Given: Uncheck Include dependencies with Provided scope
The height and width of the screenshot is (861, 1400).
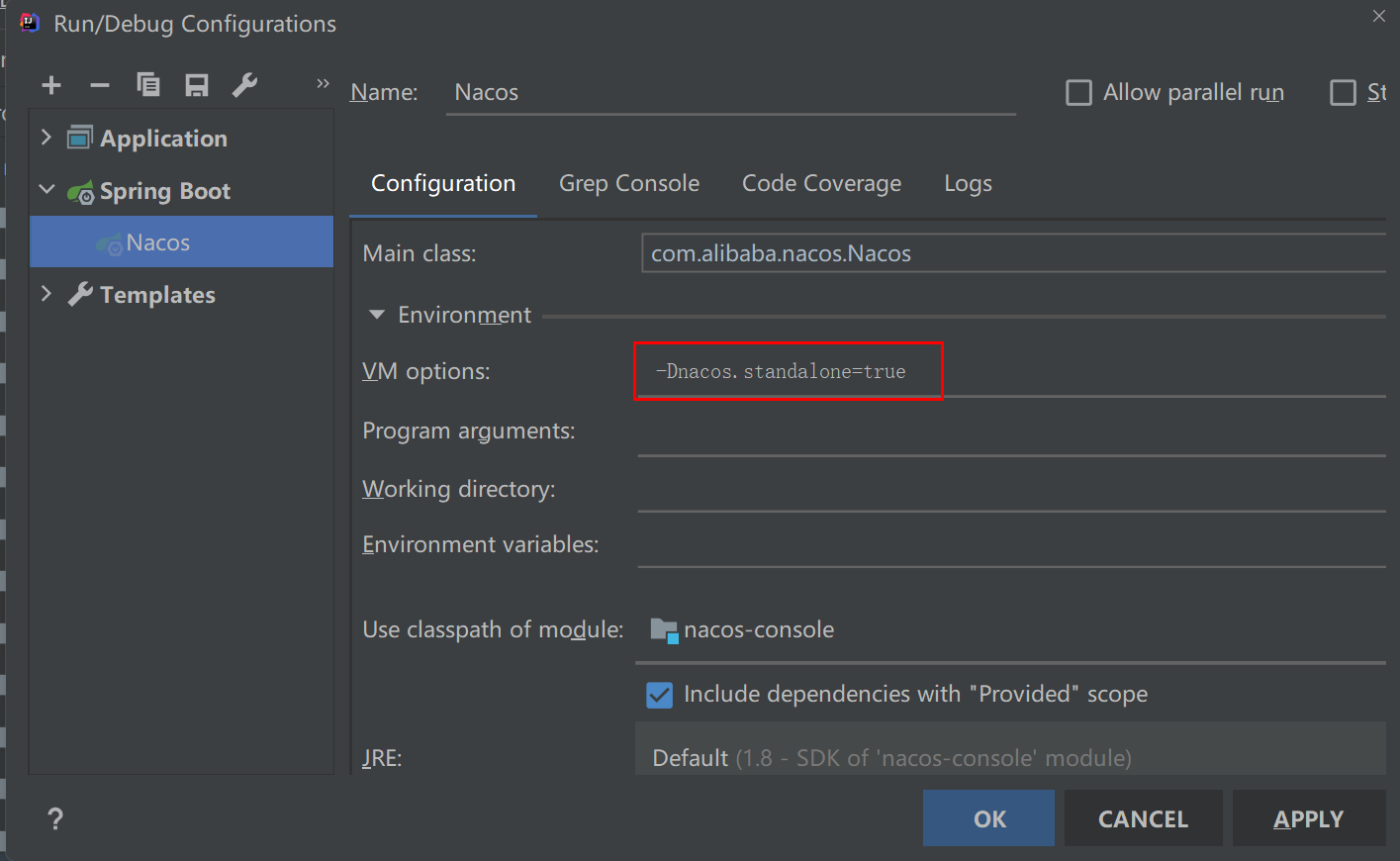Looking at the screenshot, I should point(660,695).
